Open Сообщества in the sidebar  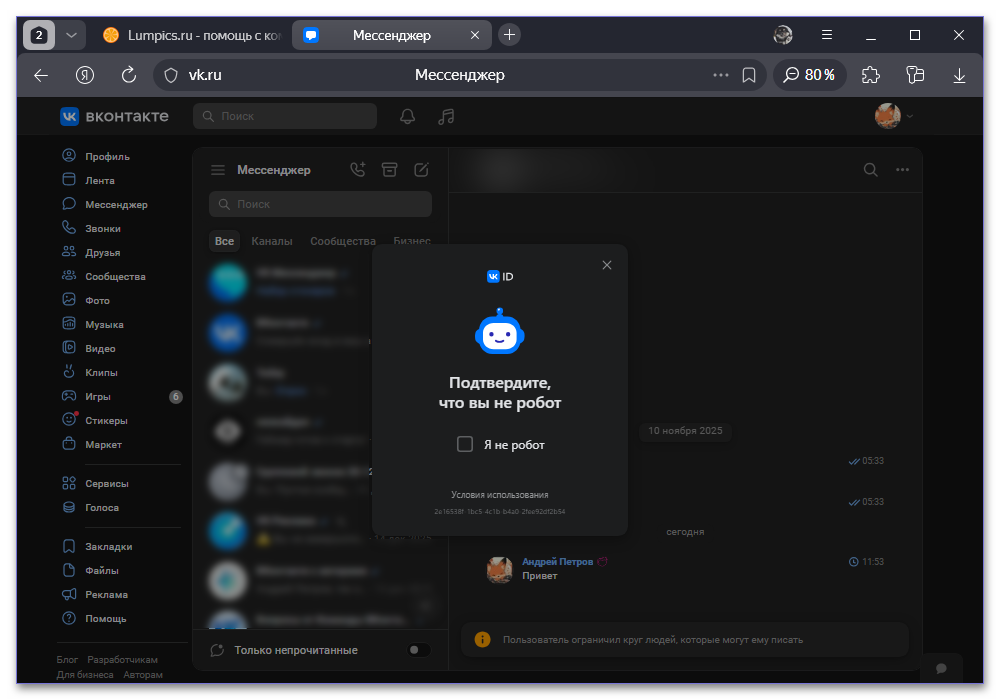[104, 277]
